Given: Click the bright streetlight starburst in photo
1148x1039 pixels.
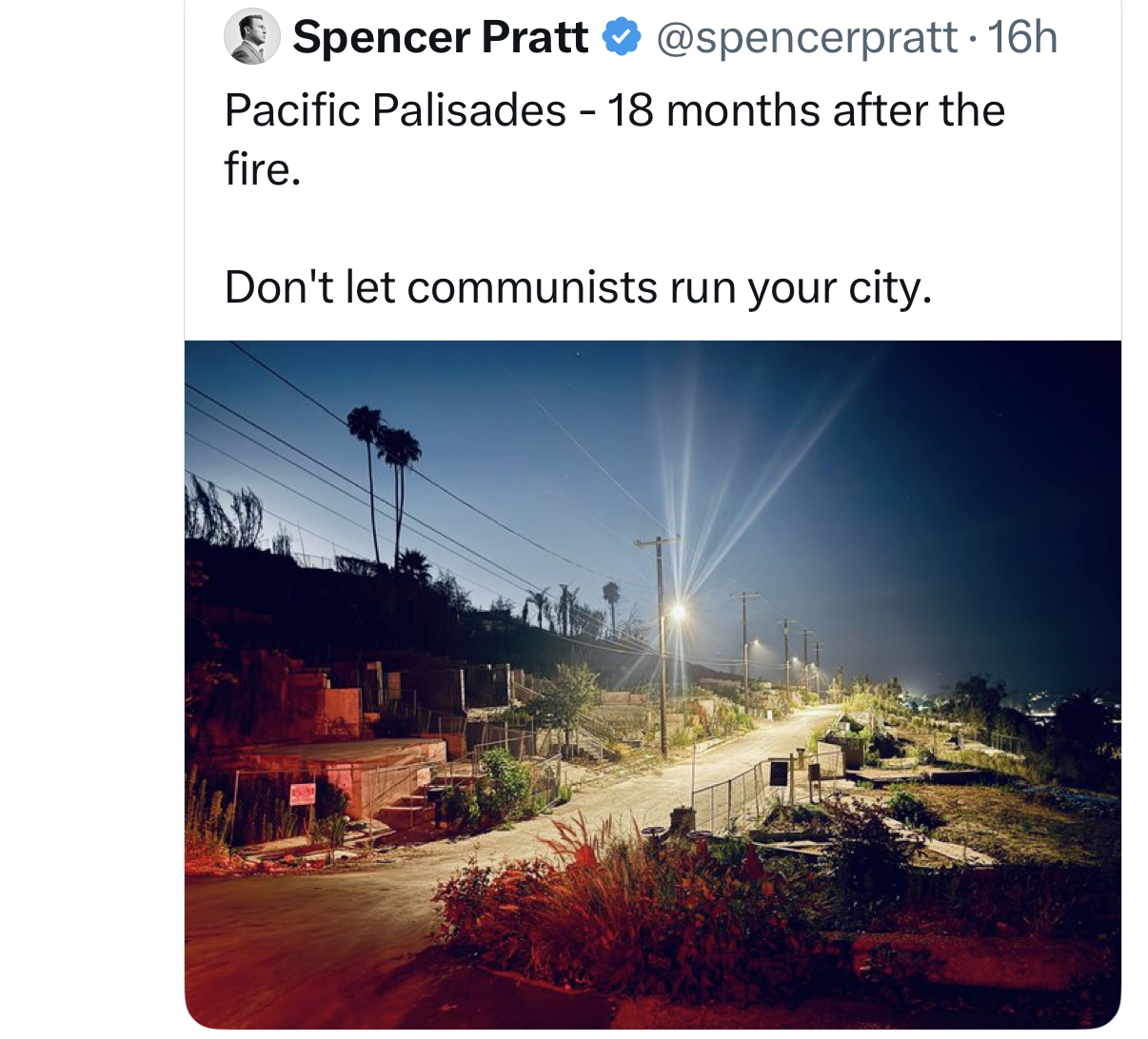Looking at the screenshot, I should (678, 612).
